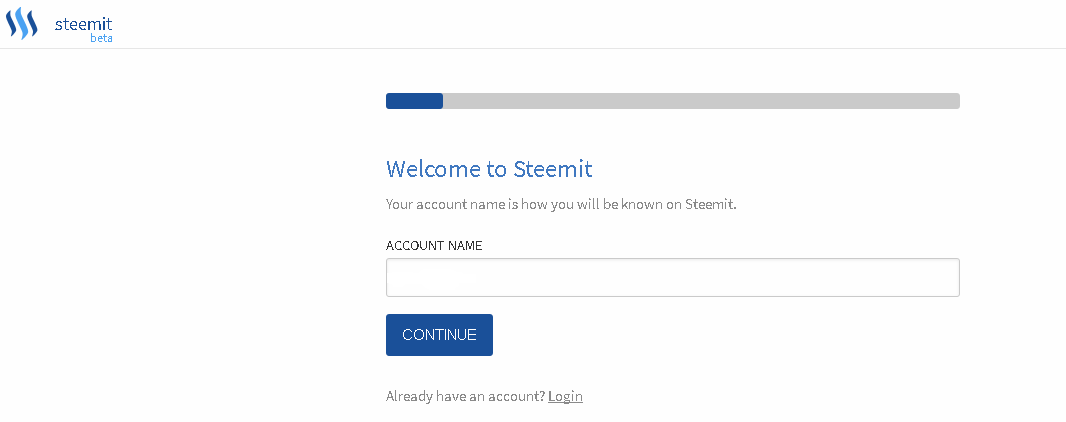Click the beta label under steemit
The image size is (1066, 422).
click(101, 38)
